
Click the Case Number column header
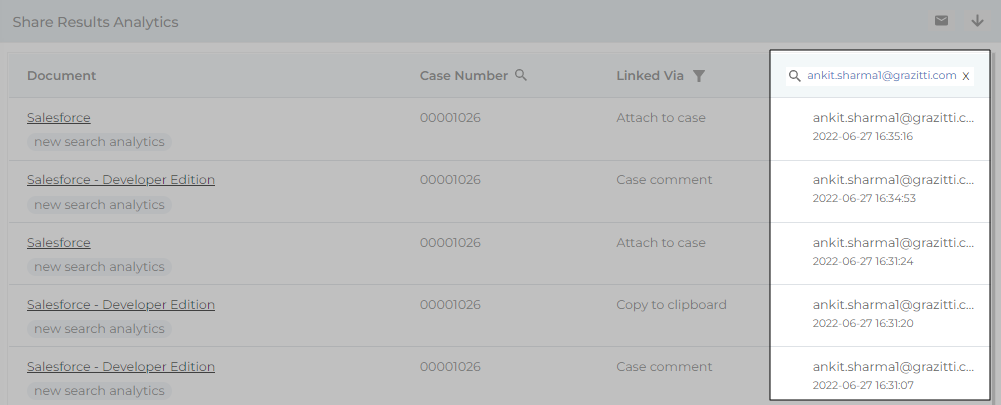[x=464, y=76]
